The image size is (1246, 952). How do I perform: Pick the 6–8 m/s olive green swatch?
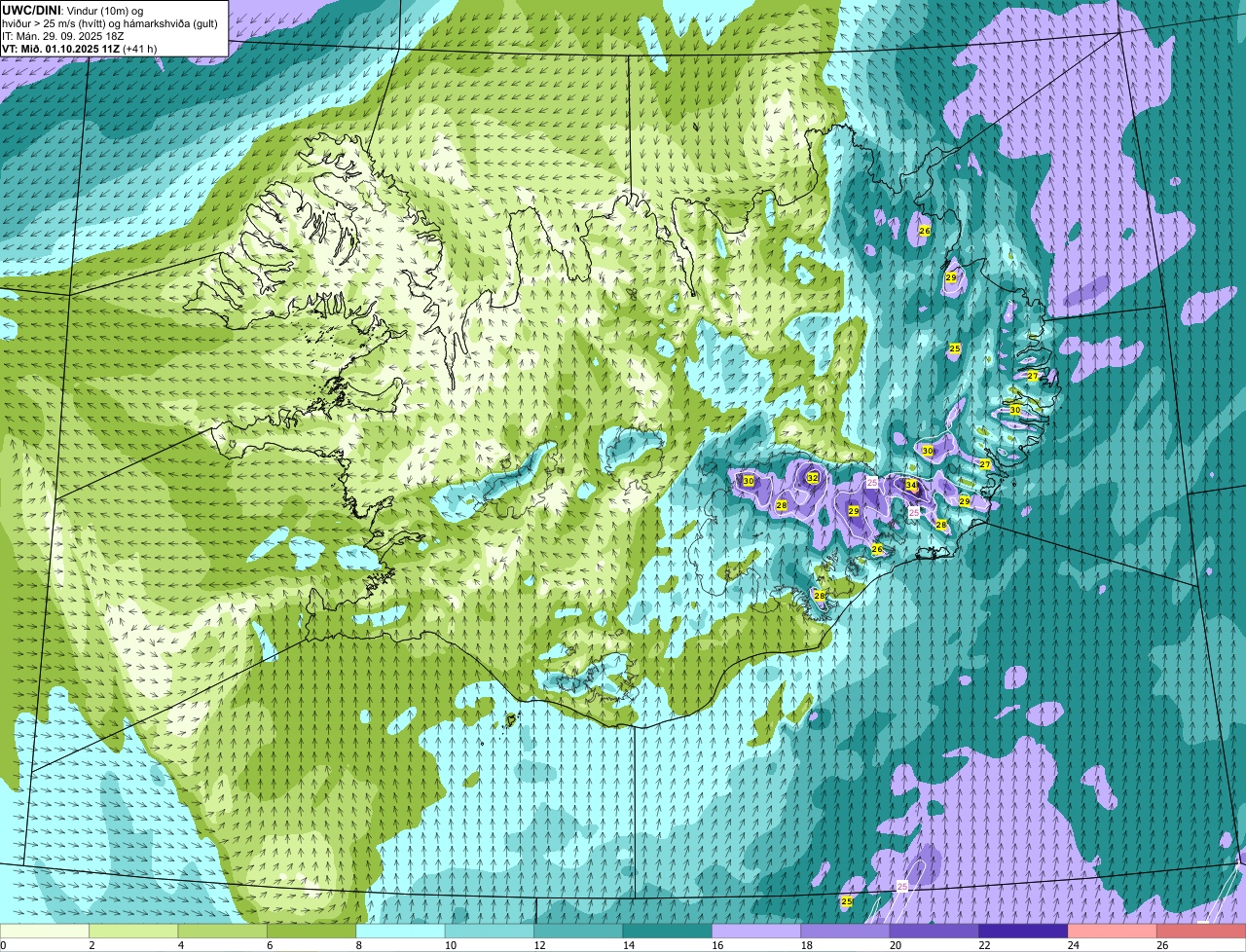(x=311, y=932)
